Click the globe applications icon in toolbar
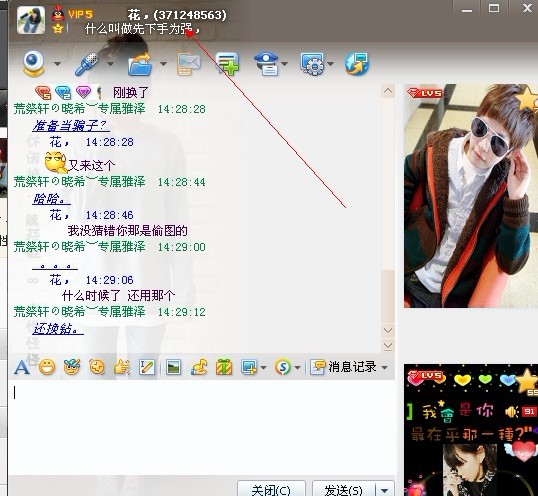The width and height of the screenshot is (538, 496). [x=357, y=64]
